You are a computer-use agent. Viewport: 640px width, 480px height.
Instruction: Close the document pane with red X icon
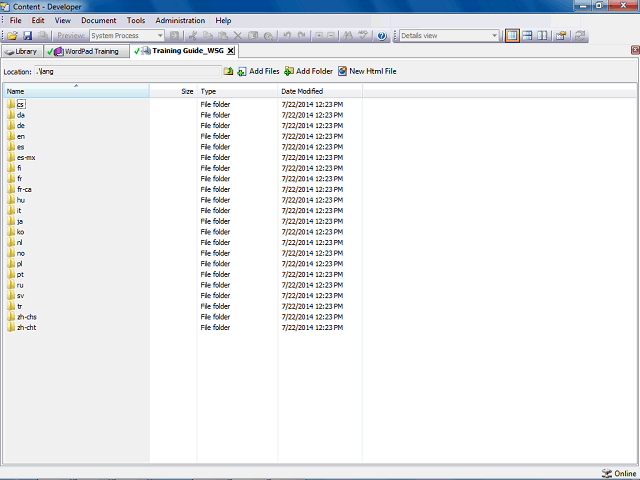click(635, 50)
